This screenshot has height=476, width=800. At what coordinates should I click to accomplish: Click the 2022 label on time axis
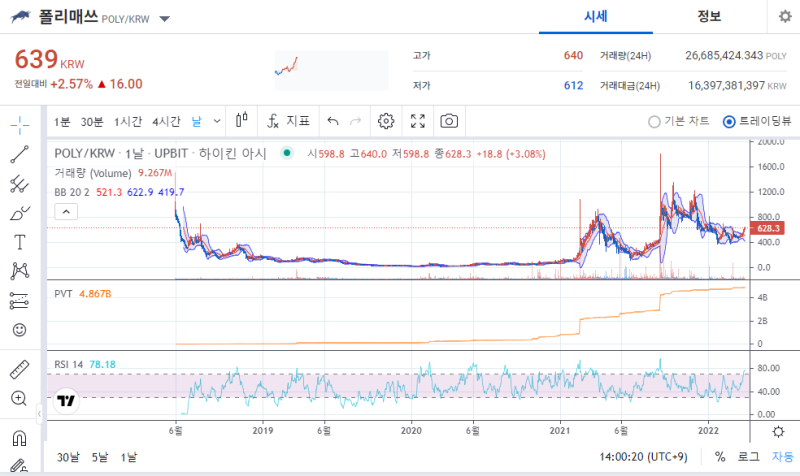point(708,431)
